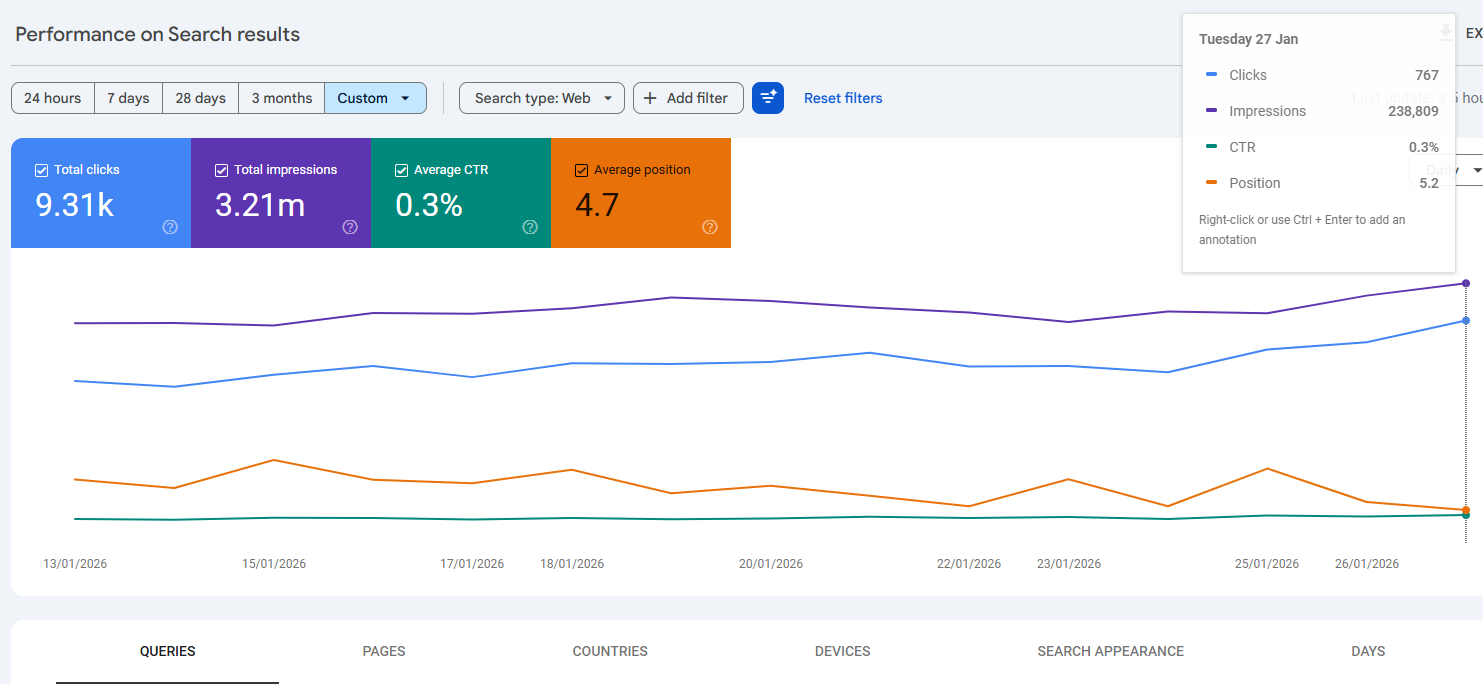Click the plus icon in Add filter
The height and width of the screenshot is (684, 1483).
tap(650, 98)
